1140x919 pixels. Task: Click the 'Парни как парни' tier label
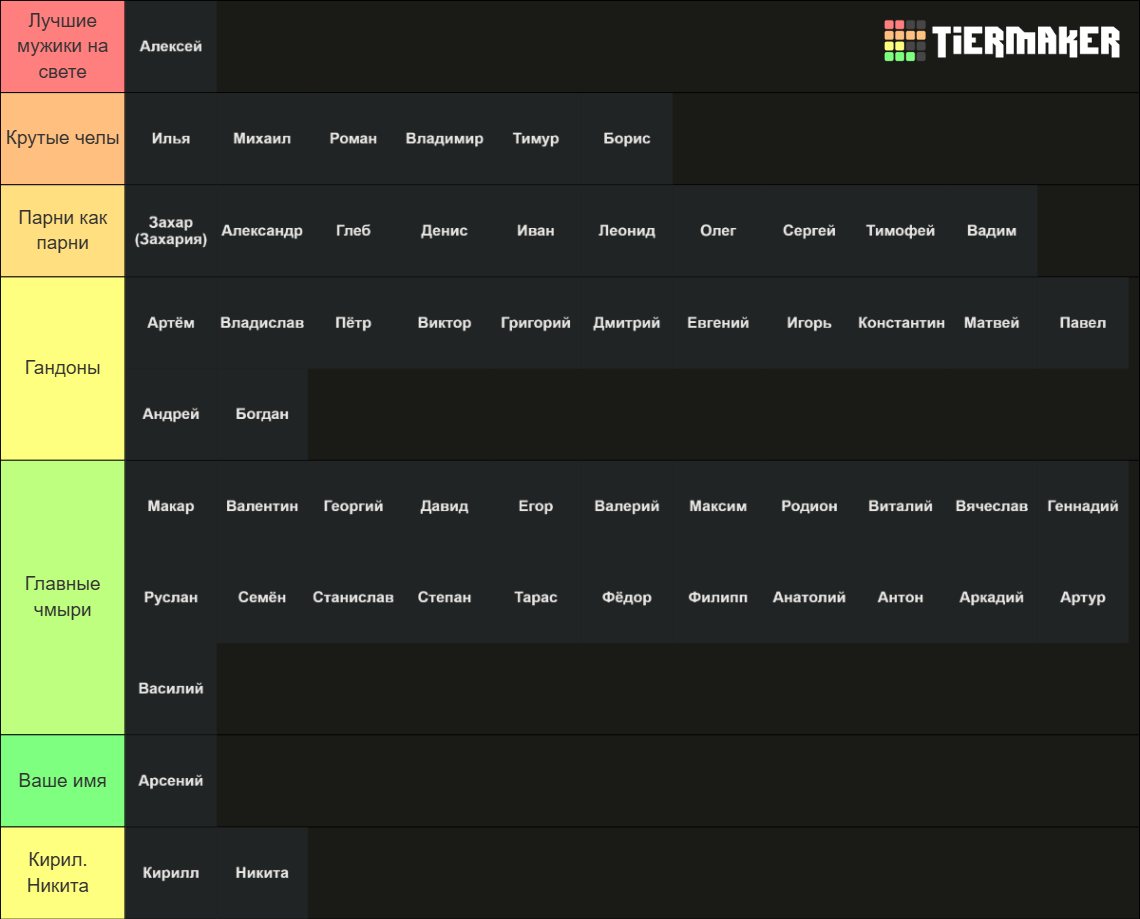point(63,230)
